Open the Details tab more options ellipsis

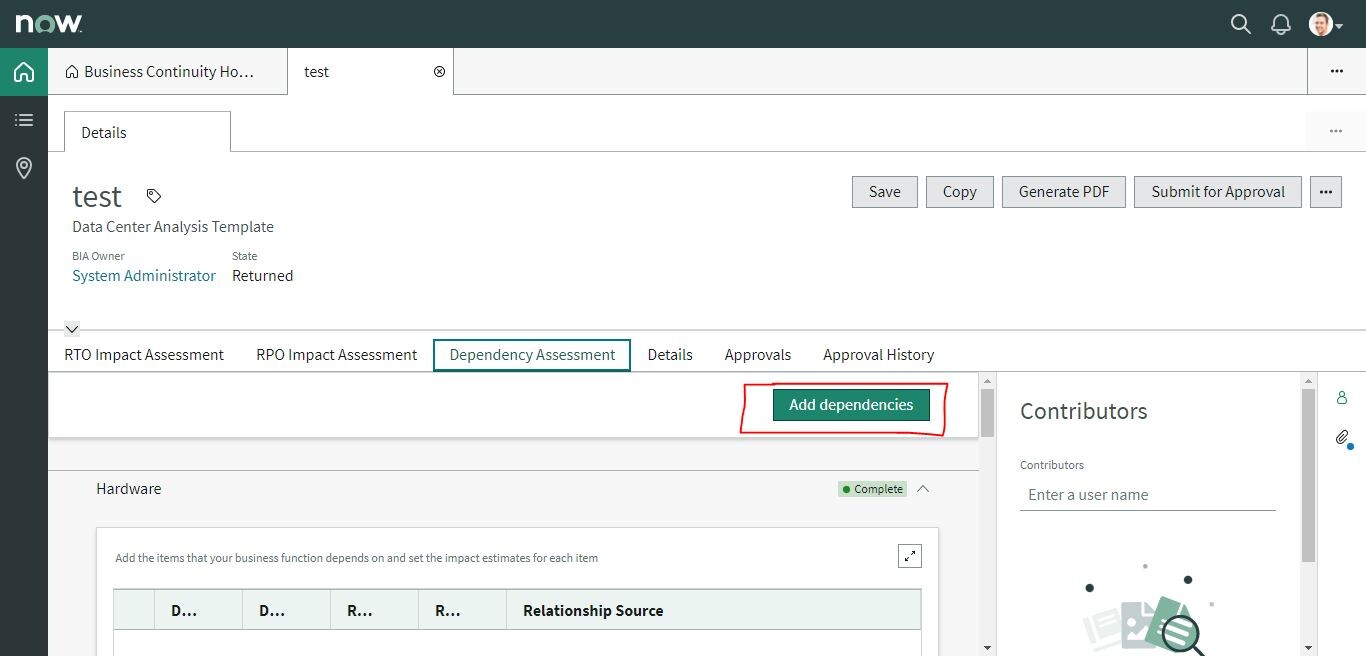pos(1335,131)
